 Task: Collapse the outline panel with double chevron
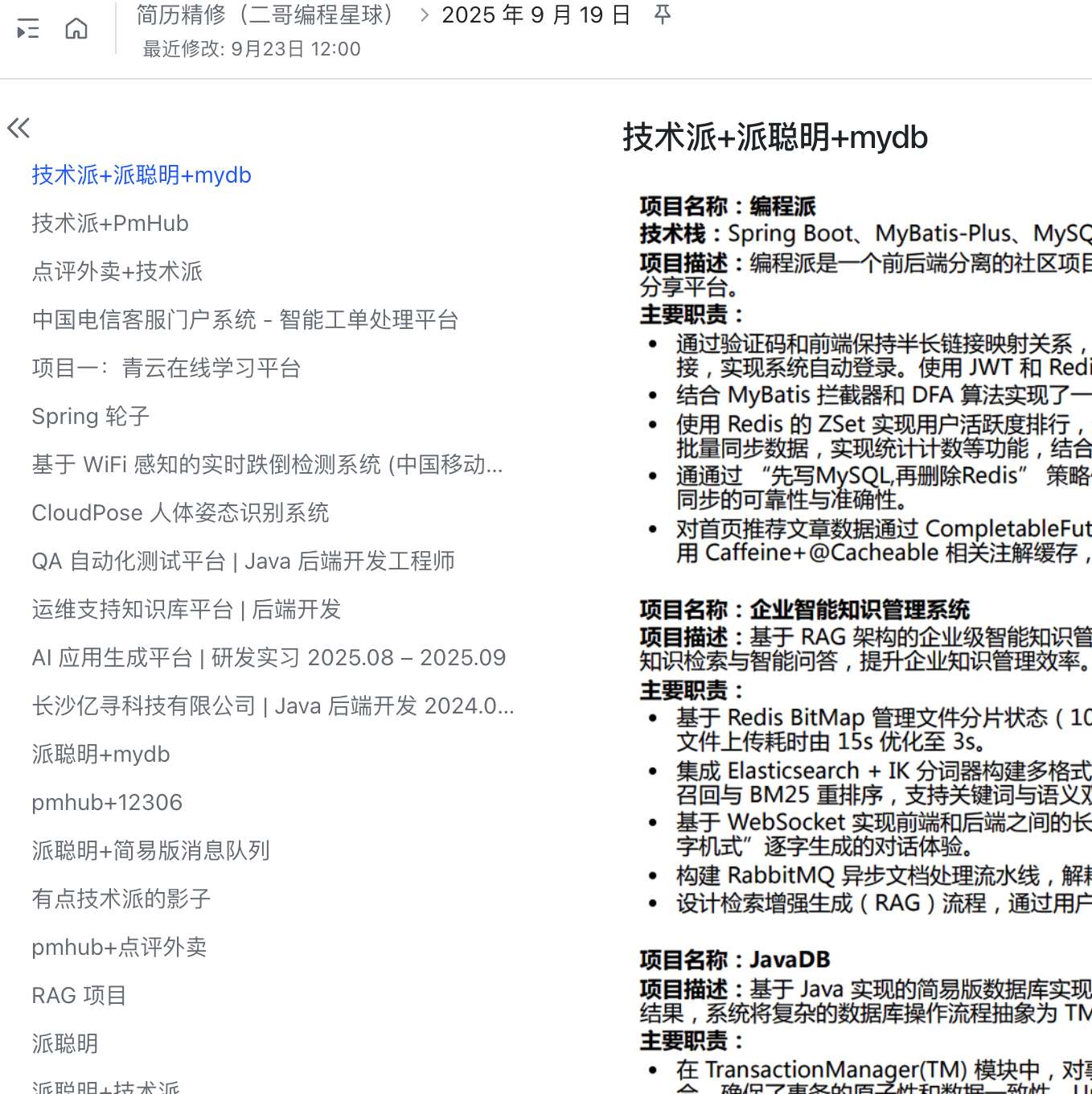18,128
